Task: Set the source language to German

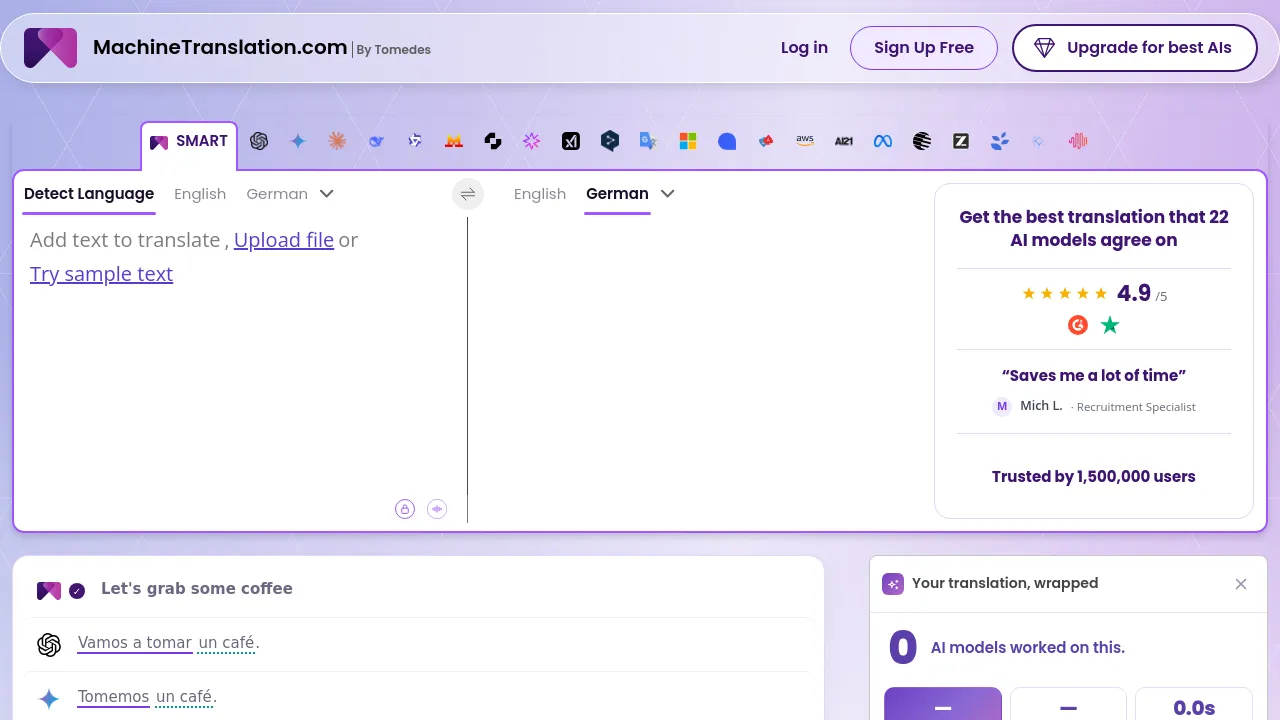Action: point(277,194)
